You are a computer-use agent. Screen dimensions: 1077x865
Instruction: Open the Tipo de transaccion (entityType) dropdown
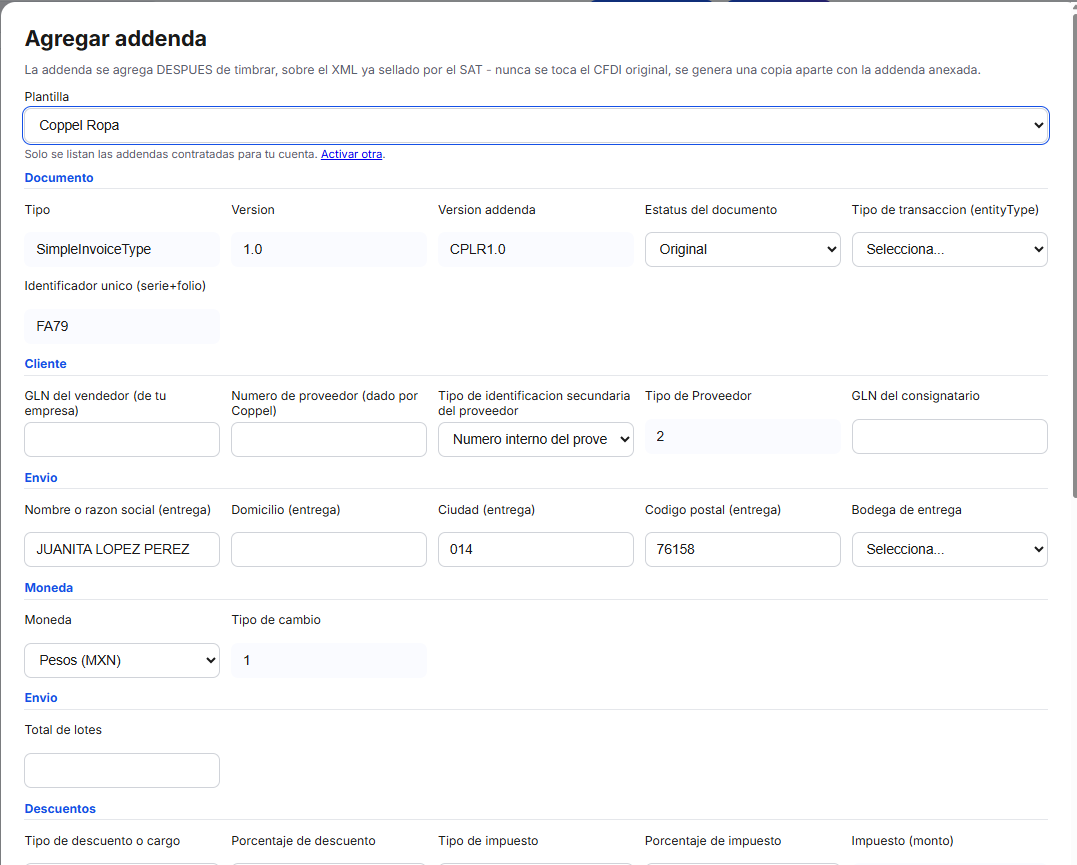(949, 249)
